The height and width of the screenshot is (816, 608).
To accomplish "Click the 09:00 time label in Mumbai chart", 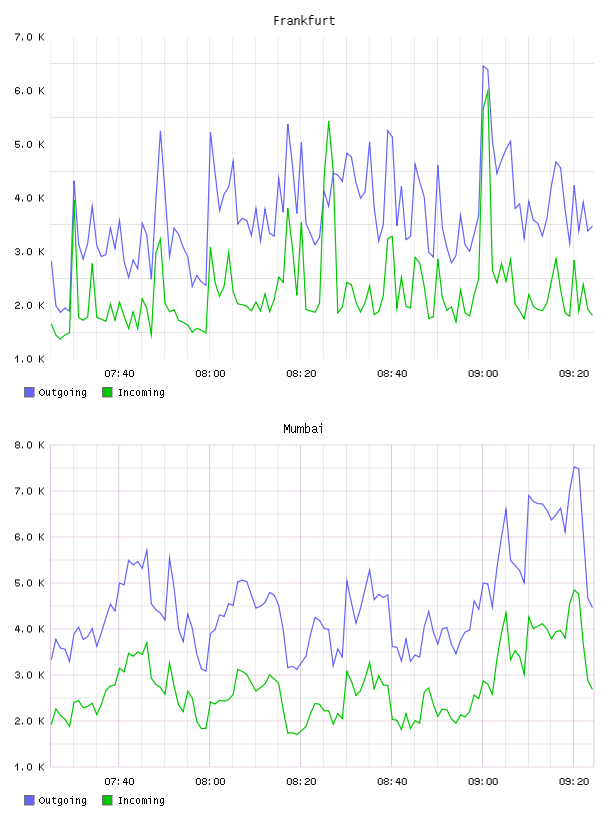I will 483,782.
